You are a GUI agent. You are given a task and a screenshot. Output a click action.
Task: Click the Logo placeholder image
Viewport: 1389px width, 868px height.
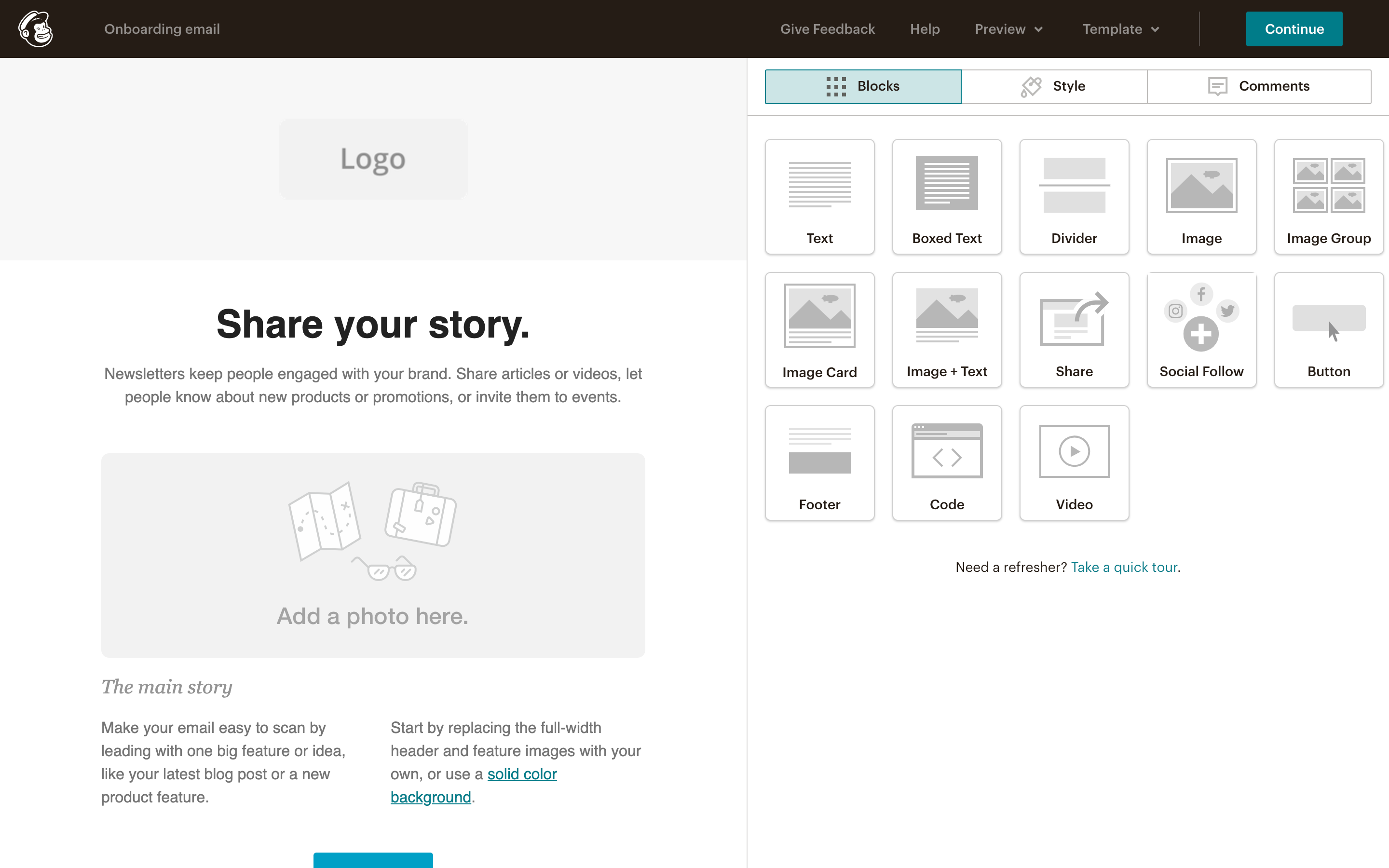pos(373,159)
